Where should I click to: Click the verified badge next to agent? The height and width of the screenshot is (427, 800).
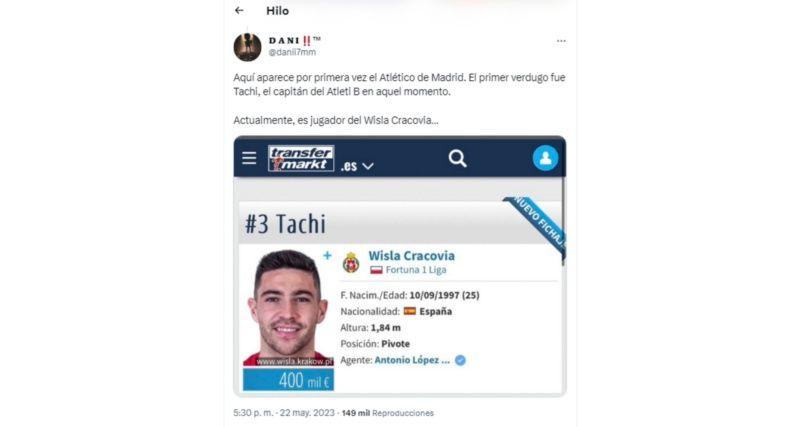[460, 360]
